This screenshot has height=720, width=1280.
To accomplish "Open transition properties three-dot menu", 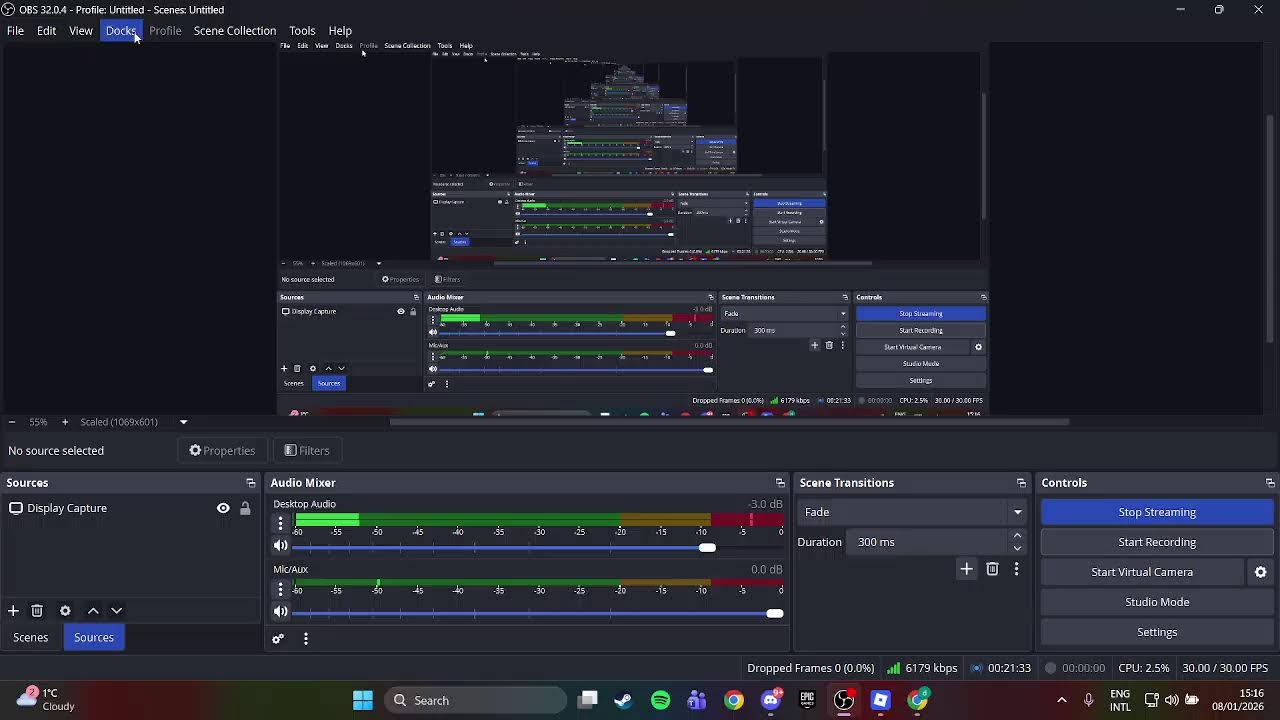I will click(x=1016, y=569).
